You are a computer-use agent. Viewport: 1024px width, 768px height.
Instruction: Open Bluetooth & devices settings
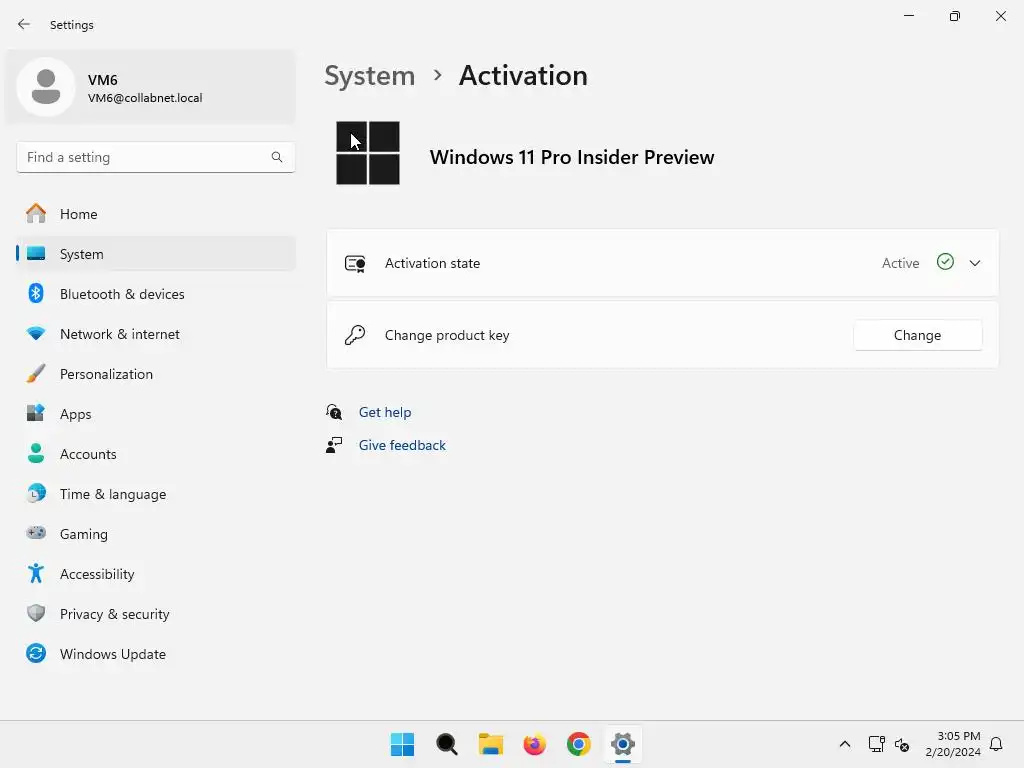[x=155, y=294]
